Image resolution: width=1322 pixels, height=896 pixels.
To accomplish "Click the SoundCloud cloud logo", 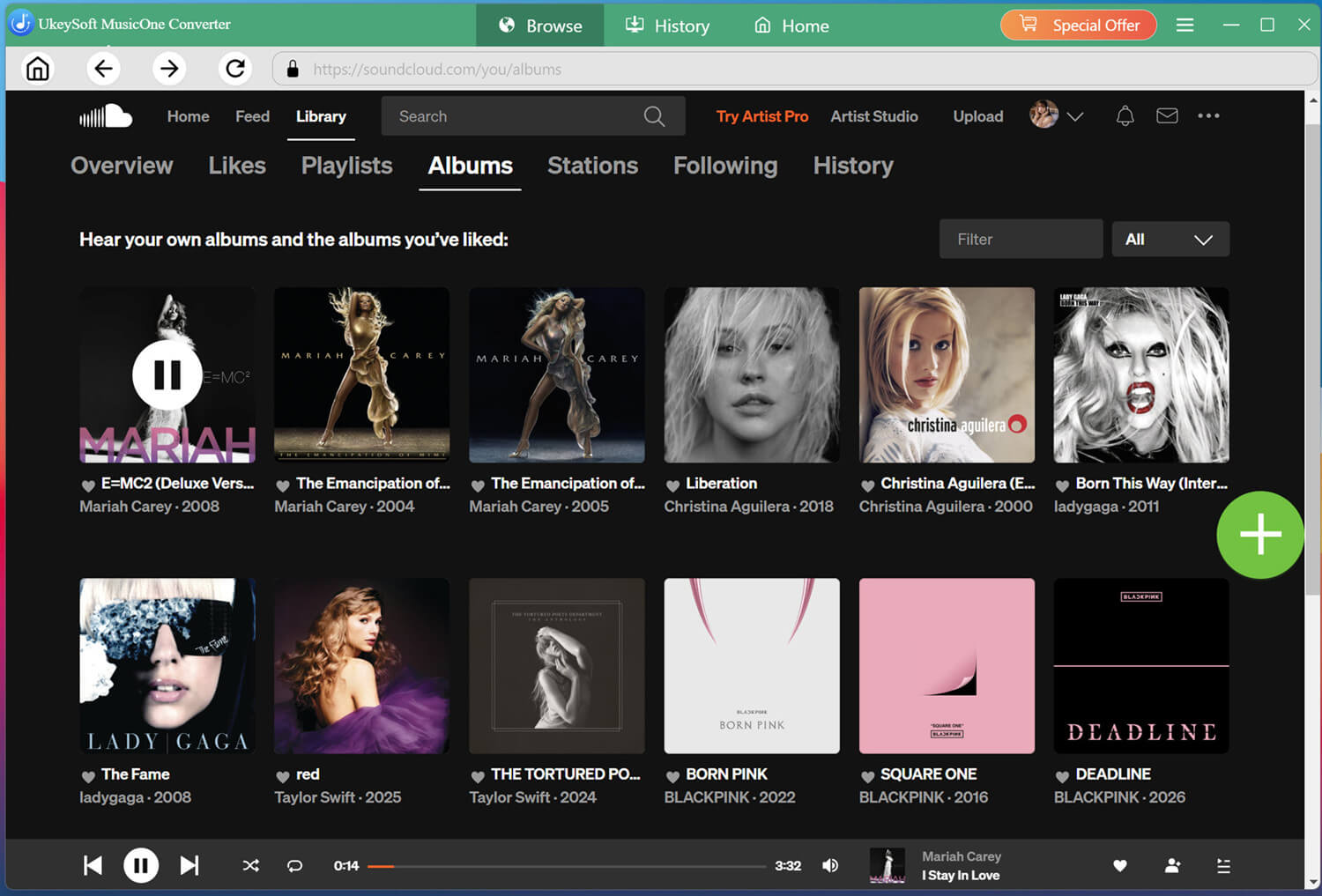I will [106, 116].
